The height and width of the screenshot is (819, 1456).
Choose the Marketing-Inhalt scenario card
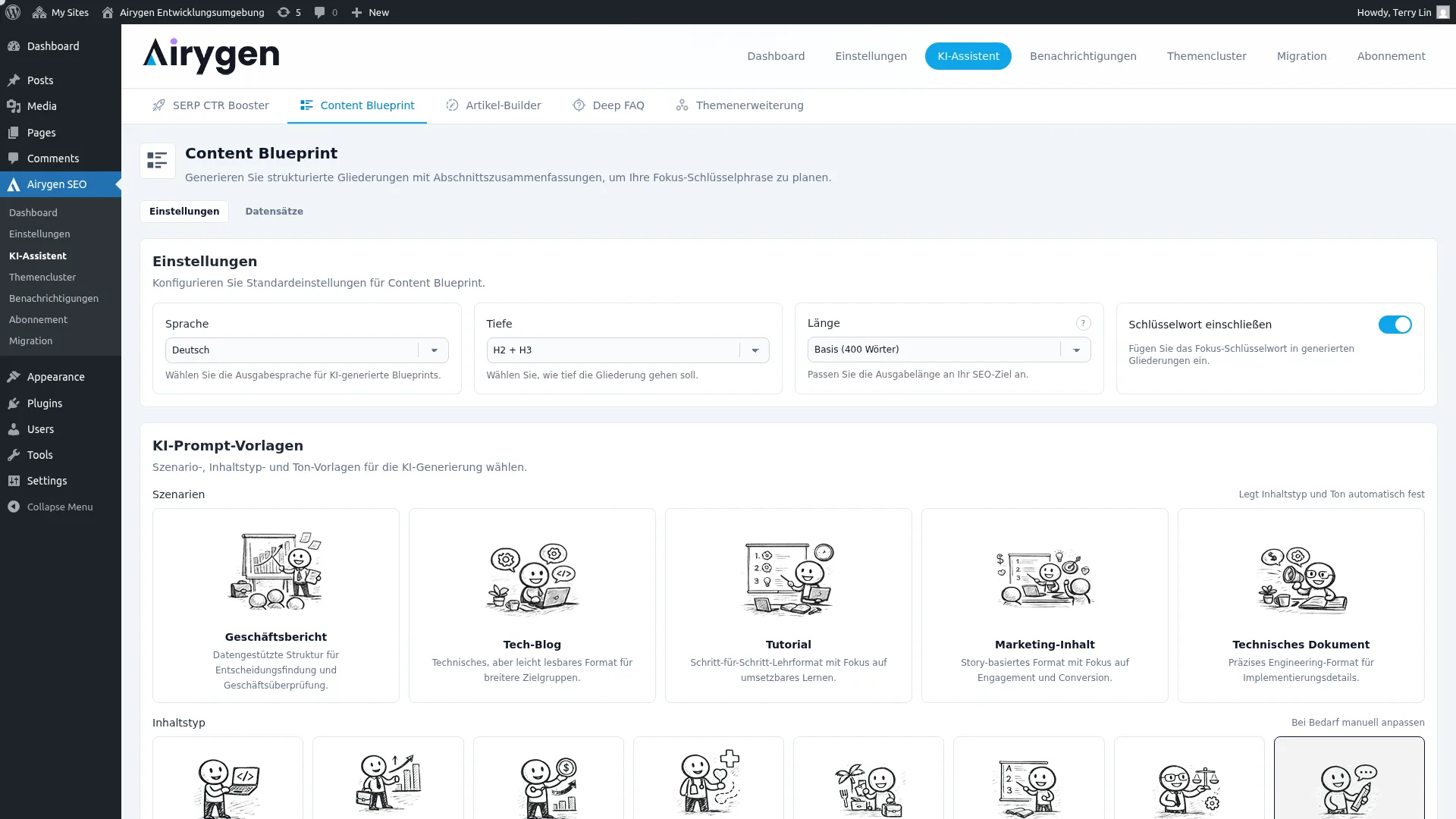coord(1045,605)
